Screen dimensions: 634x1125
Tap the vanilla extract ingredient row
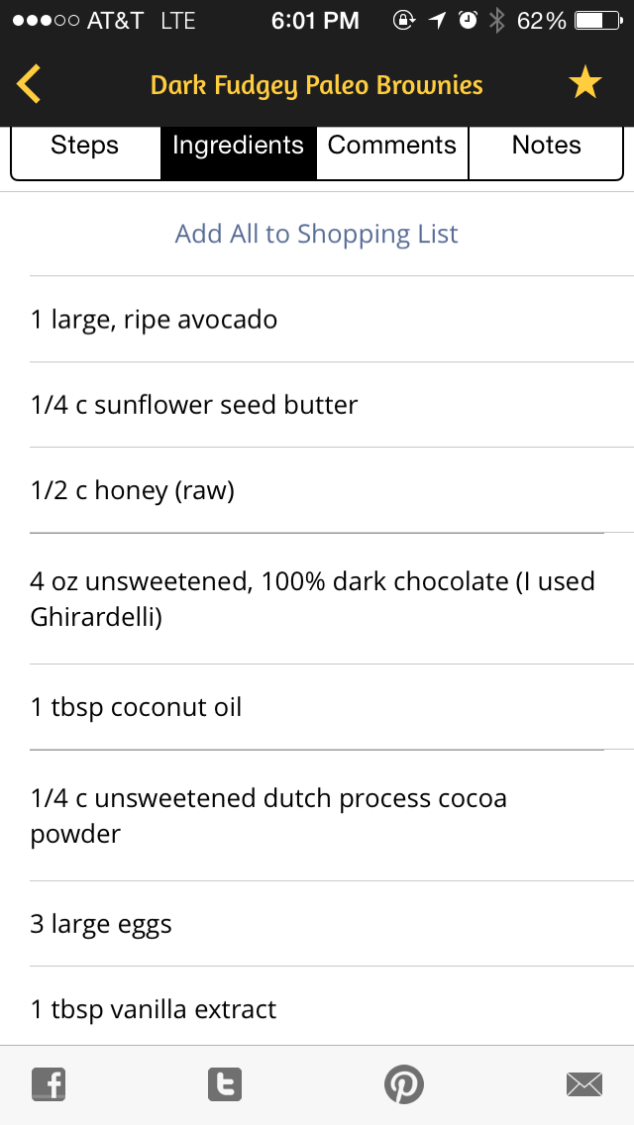click(x=317, y=1009)
